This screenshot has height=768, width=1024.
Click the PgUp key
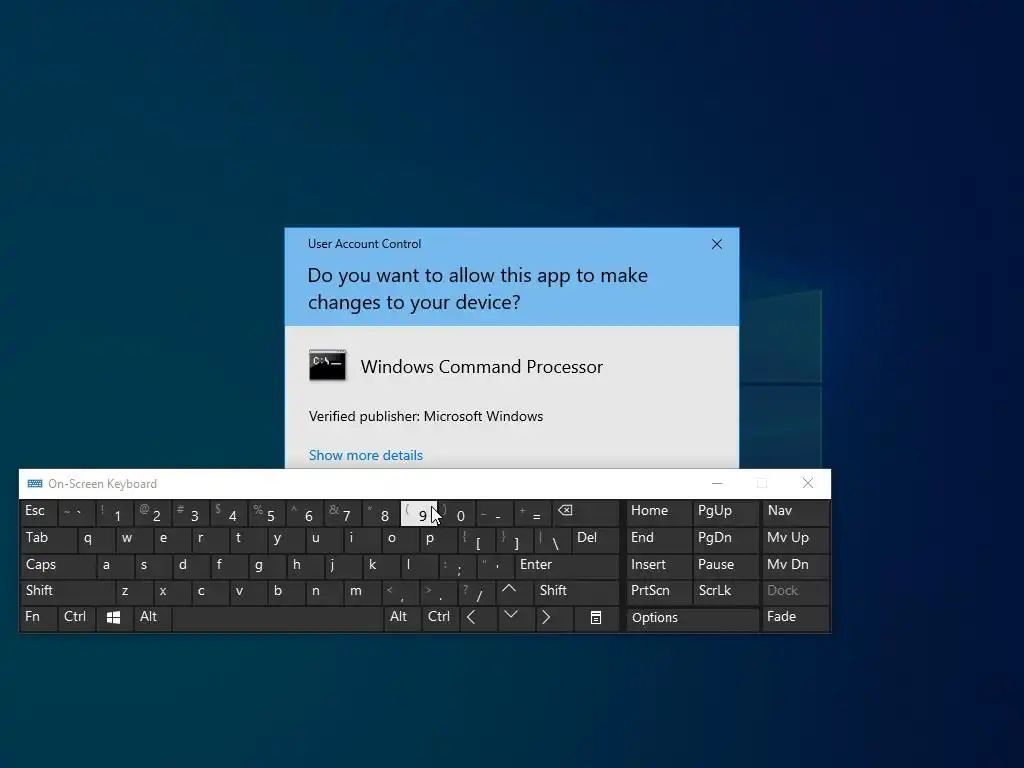pos(726,513)
